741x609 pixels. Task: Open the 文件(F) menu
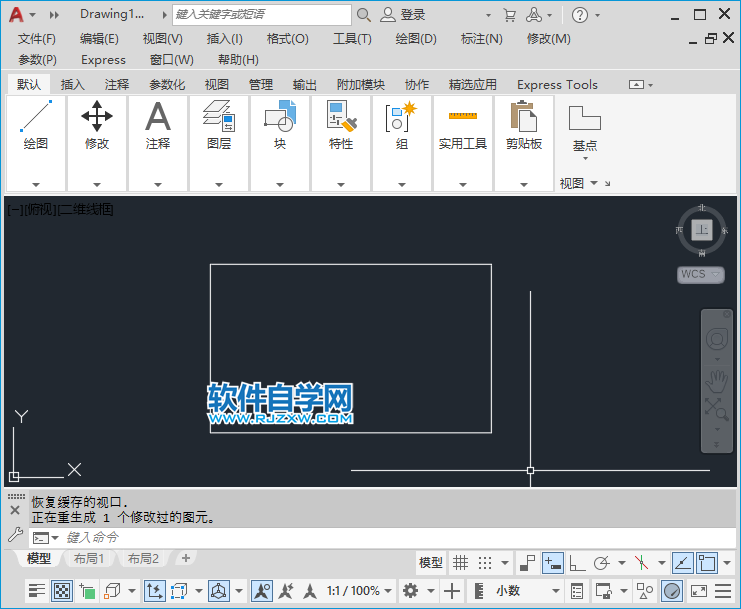coord(37,39)
